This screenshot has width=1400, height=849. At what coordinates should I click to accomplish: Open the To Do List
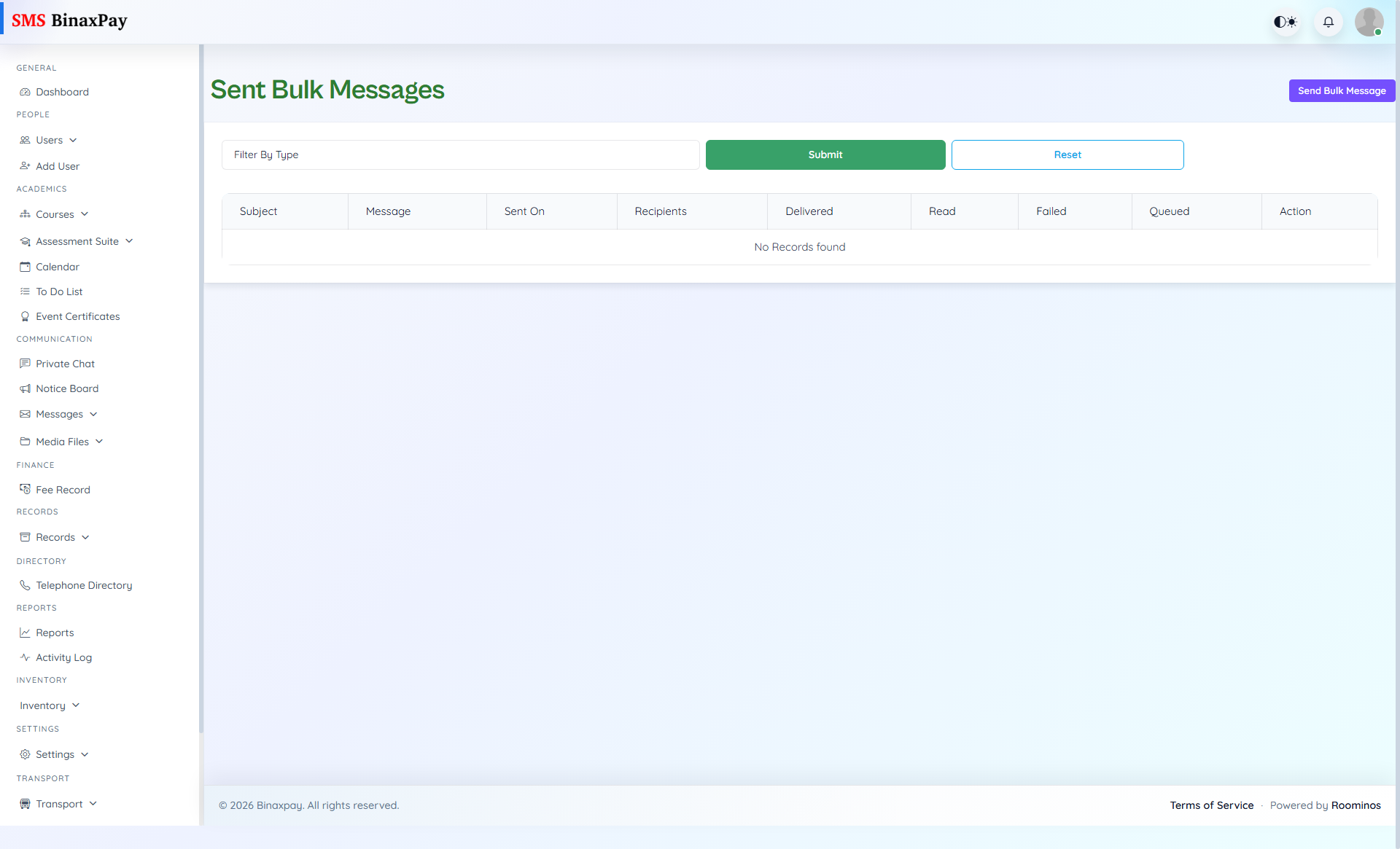pyautogui.click(x=58, y=292)
